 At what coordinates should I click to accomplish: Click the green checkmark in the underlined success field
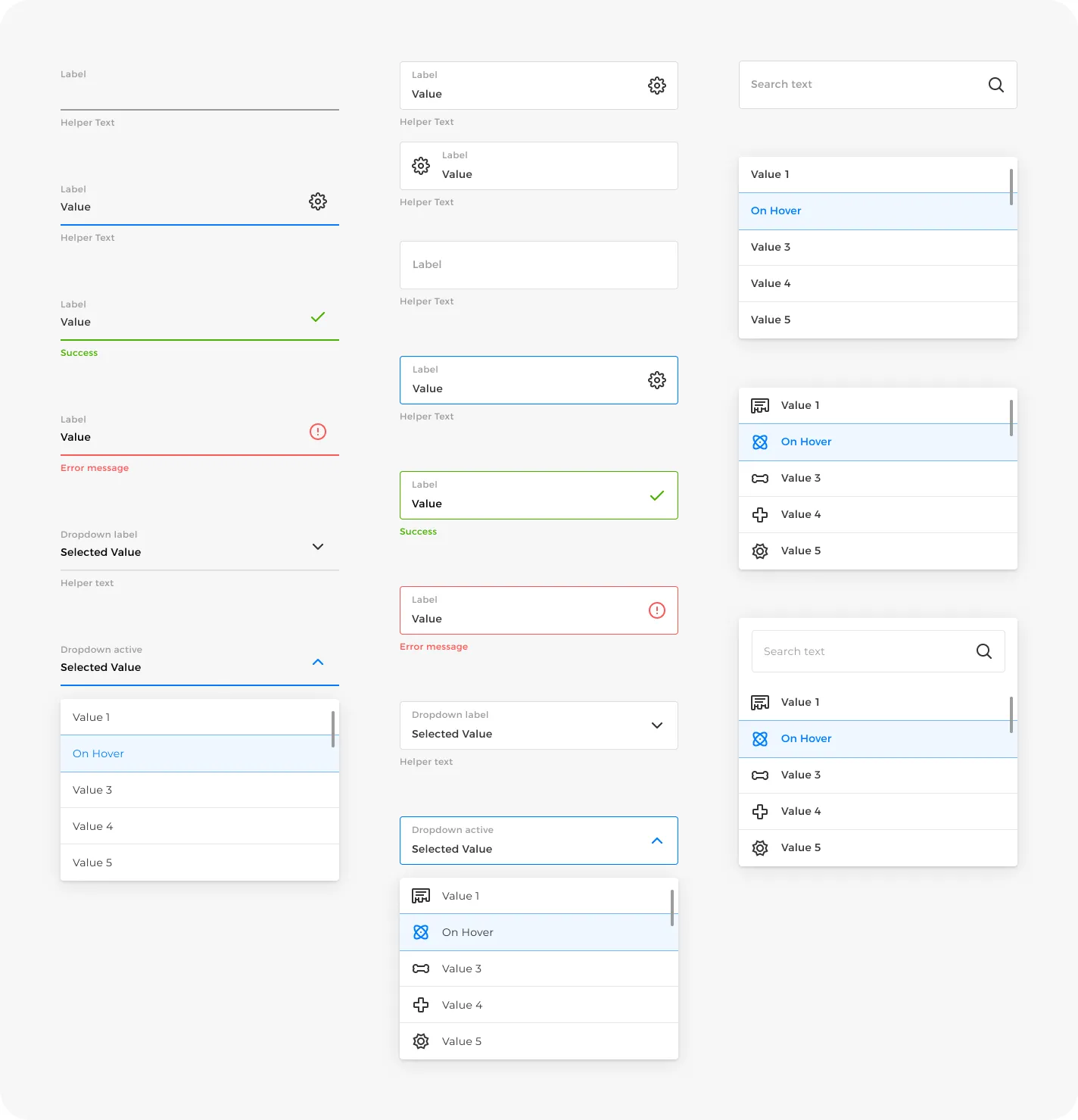318,317
